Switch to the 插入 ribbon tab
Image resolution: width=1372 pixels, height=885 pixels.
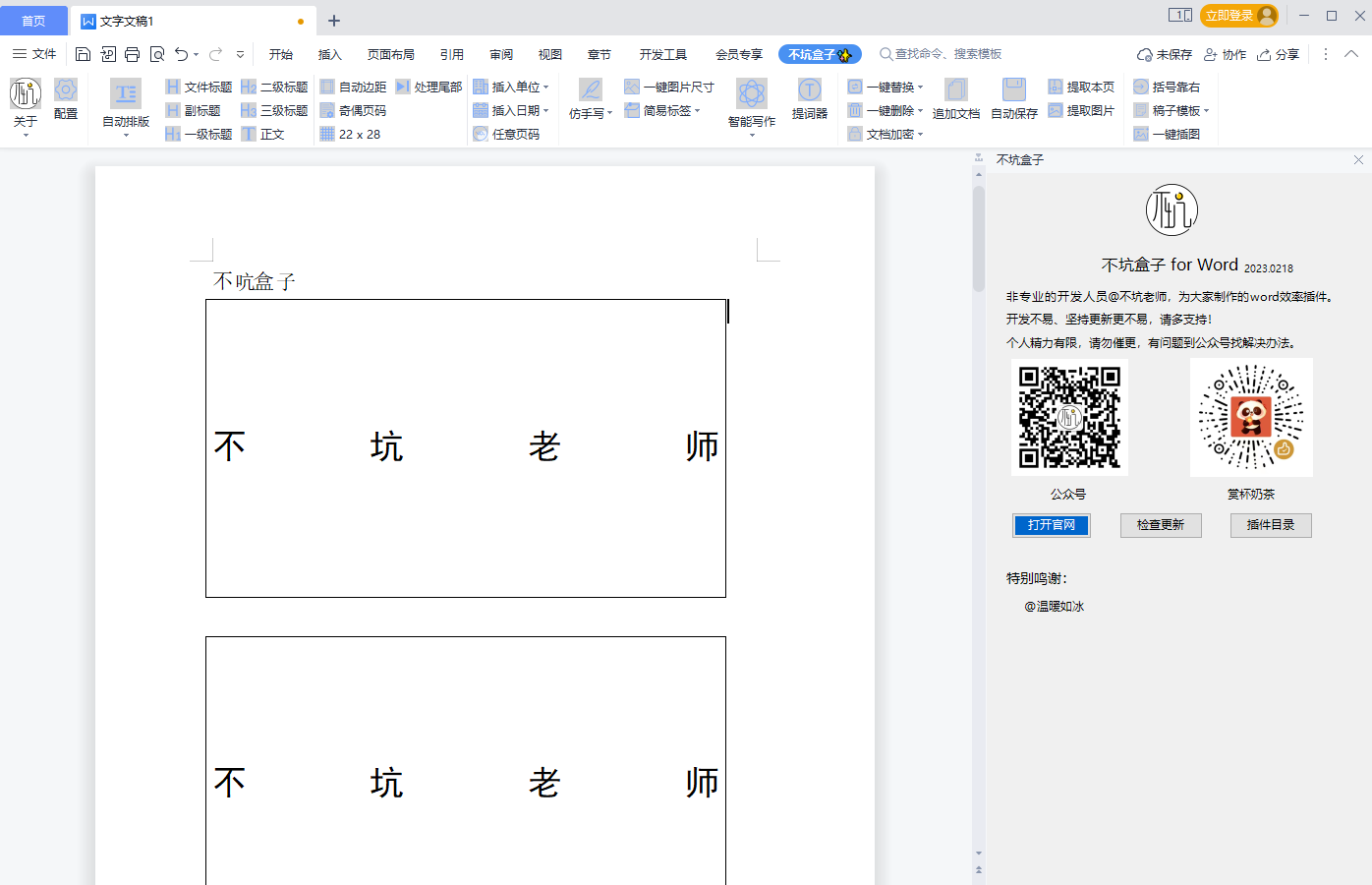point(330,54)
